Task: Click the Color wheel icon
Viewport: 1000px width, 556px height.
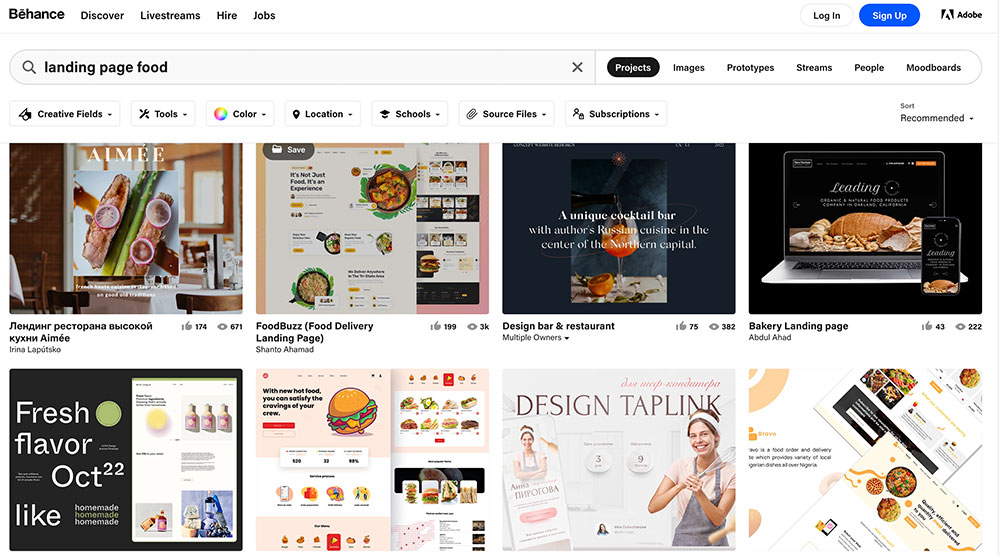Action: click(x=220, y=114)
